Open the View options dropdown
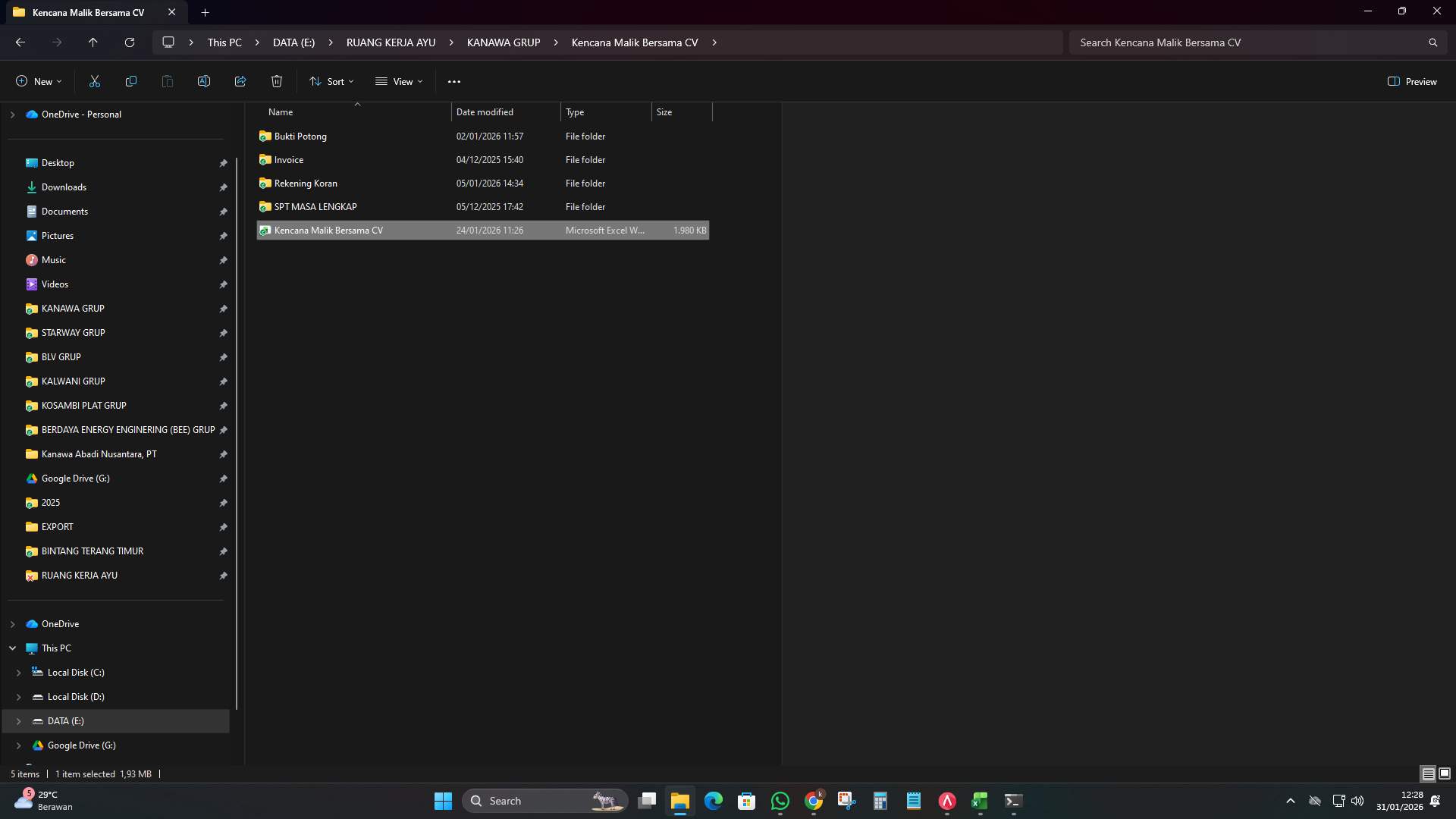This screenshot has width=1456, height=819. [399, 81]
